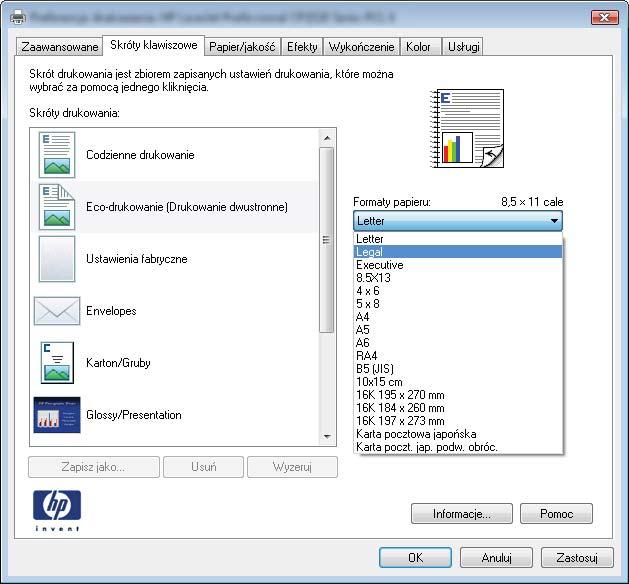Click the Karton/Gruby shortcut icon

57,363
